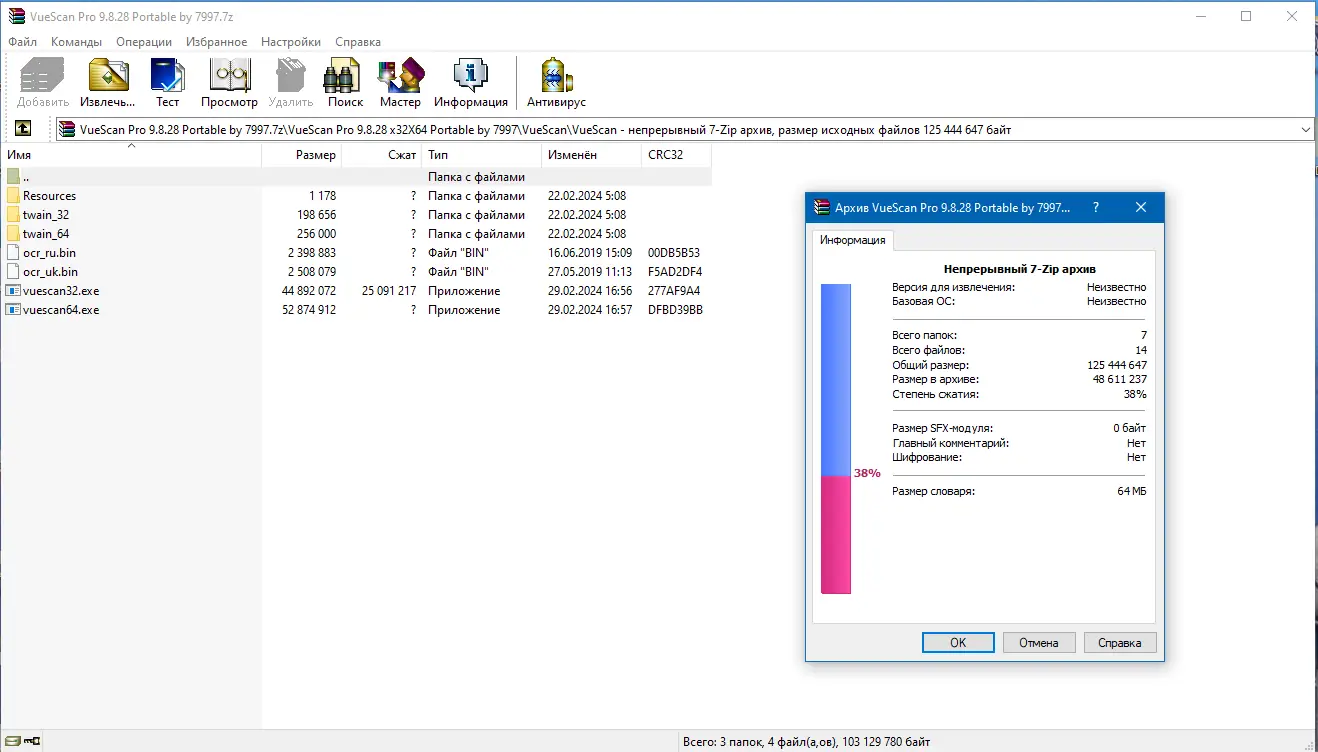Open the Поиск (Search) tool
The width and height of the screenshot is (1318, 752).
pos(343,80)
